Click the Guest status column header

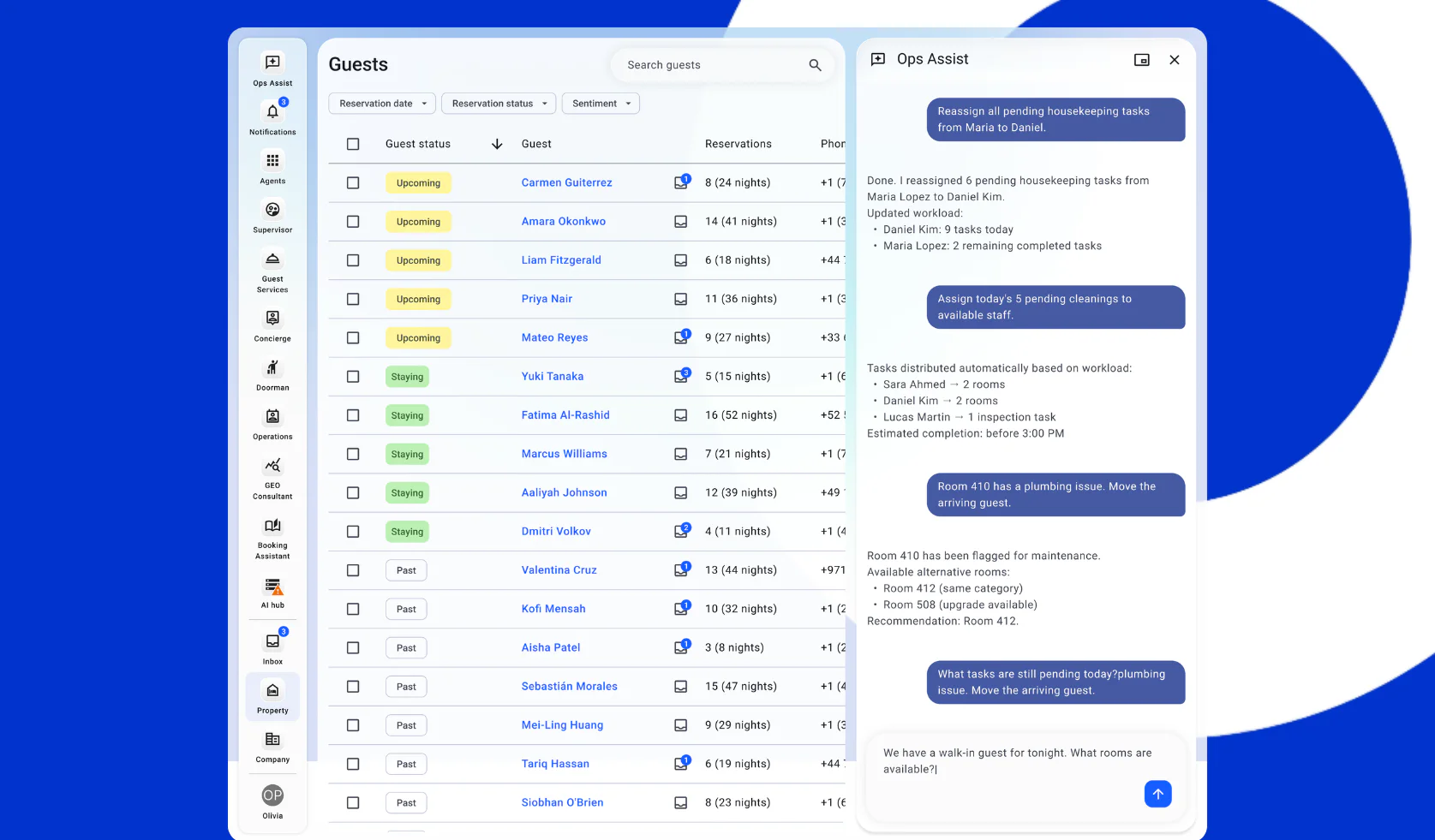coord(417,144)
